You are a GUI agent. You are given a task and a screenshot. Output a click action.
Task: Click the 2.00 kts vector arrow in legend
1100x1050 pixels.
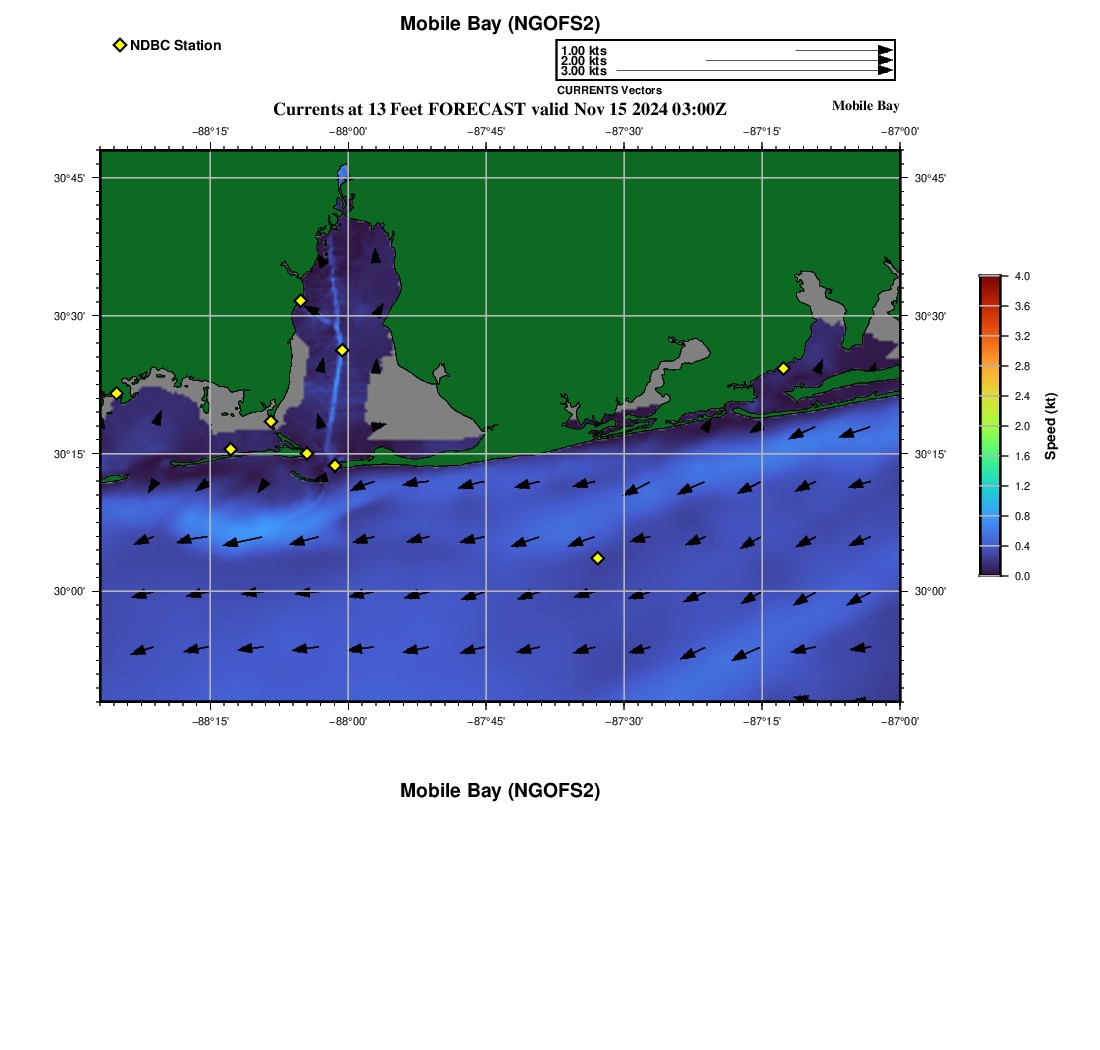[x=795, y=61]
